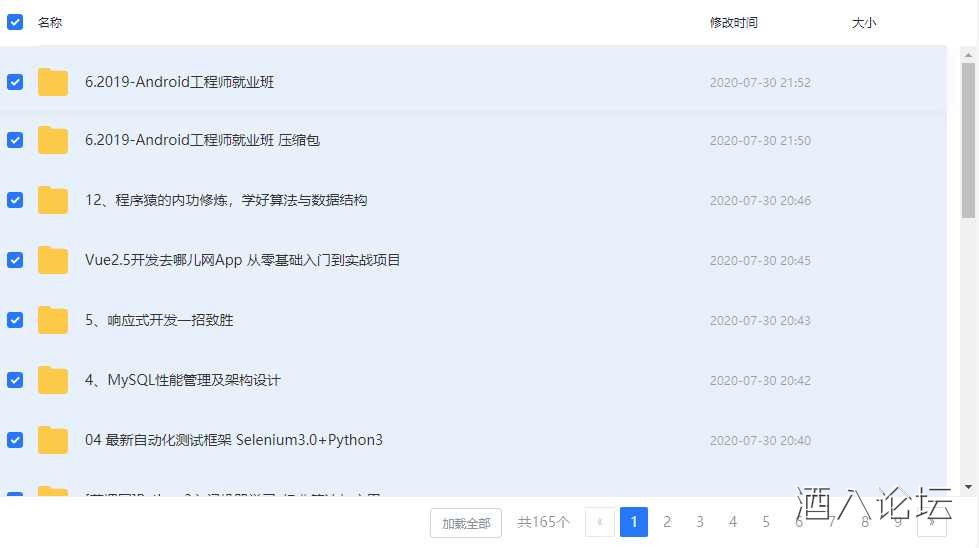Go to page 2

coord(667,522)
